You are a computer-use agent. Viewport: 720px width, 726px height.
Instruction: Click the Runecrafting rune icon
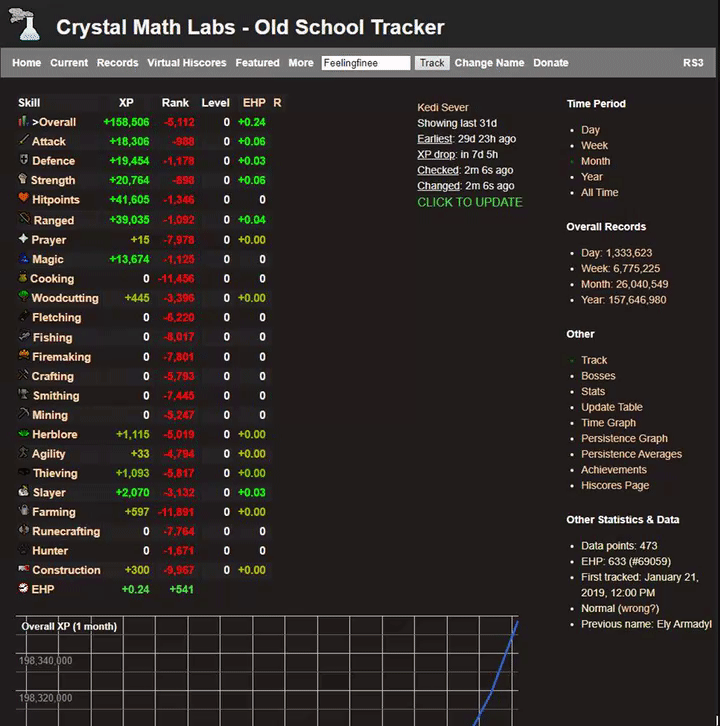(24, 530)
